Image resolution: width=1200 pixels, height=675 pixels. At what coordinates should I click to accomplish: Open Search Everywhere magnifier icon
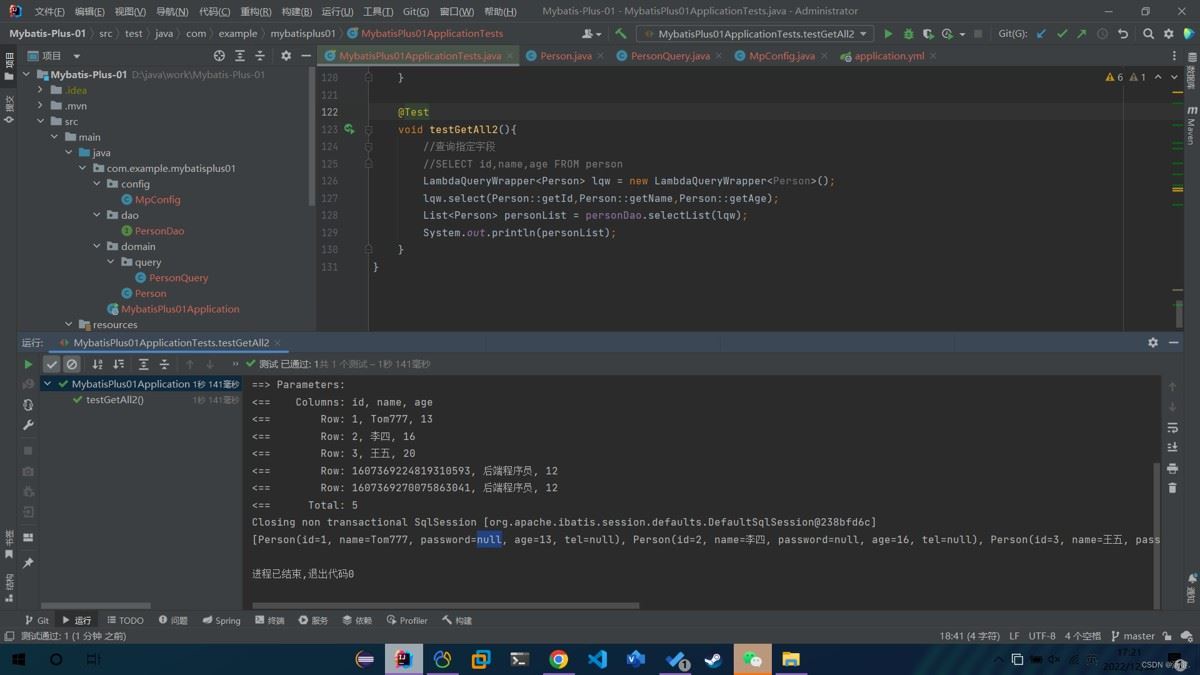point(1148,33)
